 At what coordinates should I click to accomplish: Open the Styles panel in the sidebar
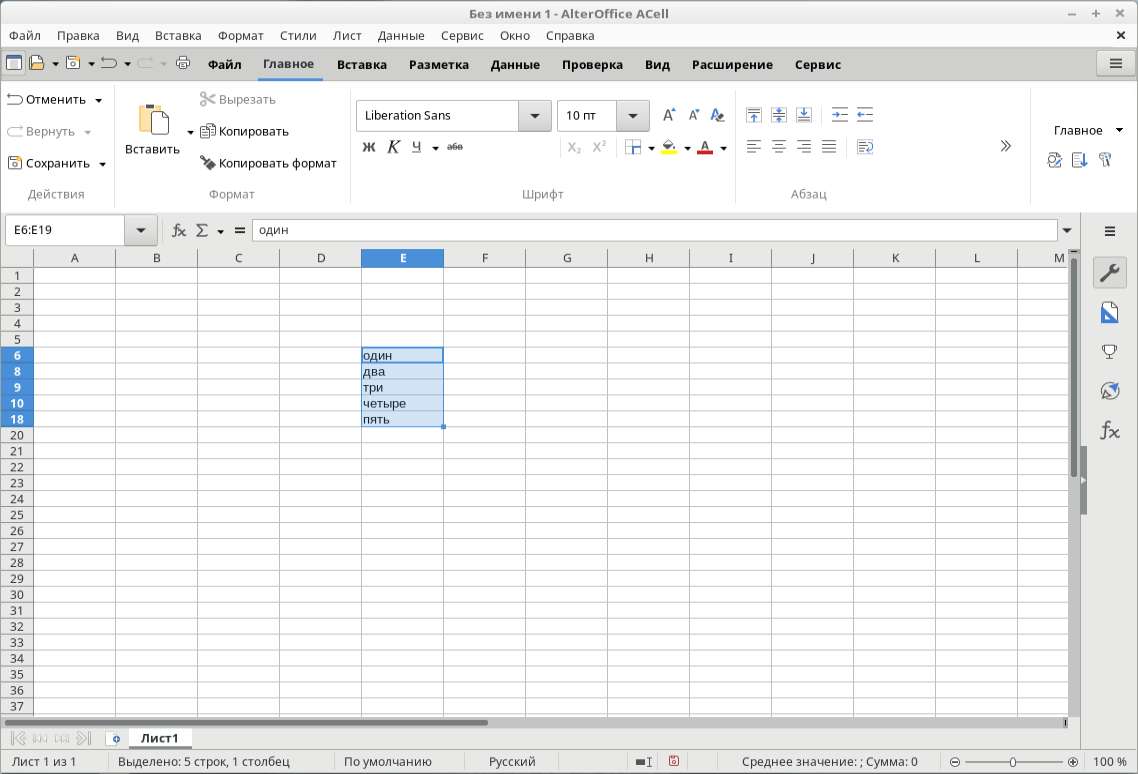(x=1110, y=313)
